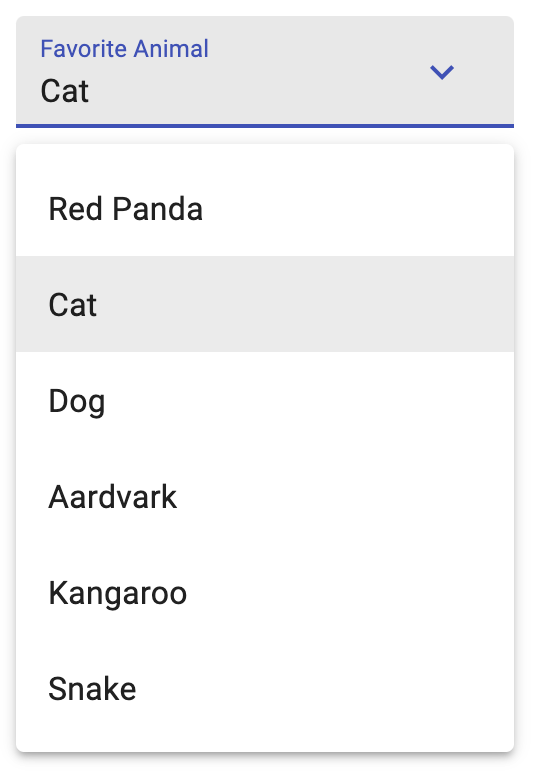This screenshot has height=776, width=536.
Task: Choose Kangaroo from the options
Action: point(265,592)
